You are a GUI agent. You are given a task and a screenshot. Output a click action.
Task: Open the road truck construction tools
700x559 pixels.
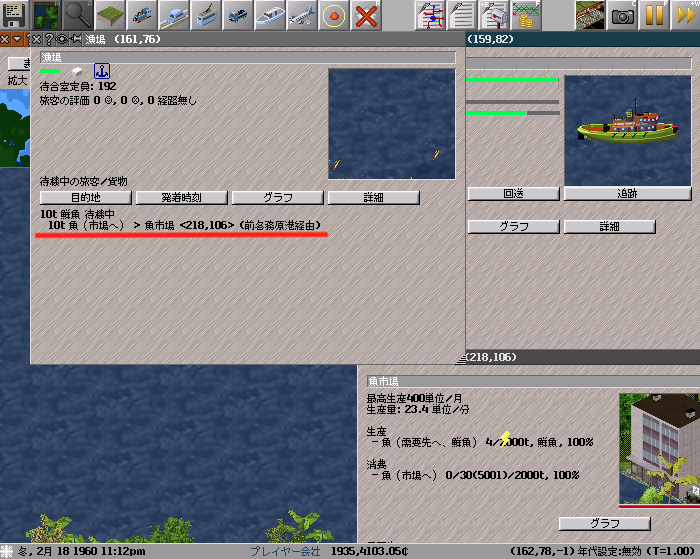pyautogui.click(x=238, y=15)
